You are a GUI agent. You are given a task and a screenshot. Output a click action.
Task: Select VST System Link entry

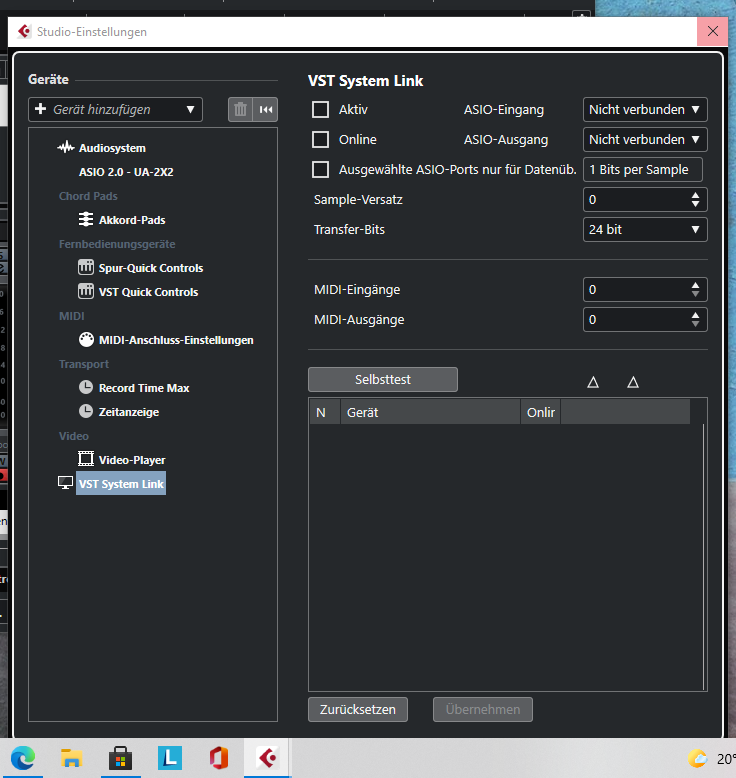(121, 483)
